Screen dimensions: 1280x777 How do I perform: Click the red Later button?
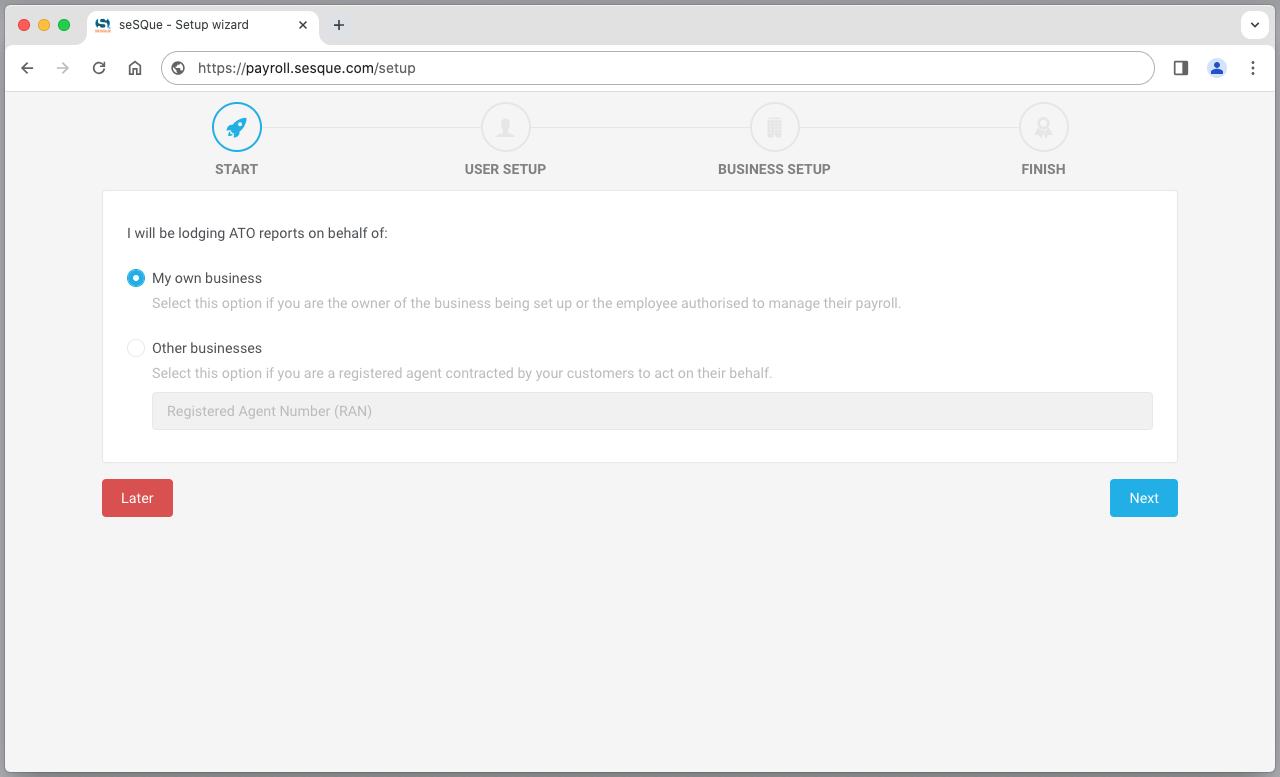[x=137, y=498]
